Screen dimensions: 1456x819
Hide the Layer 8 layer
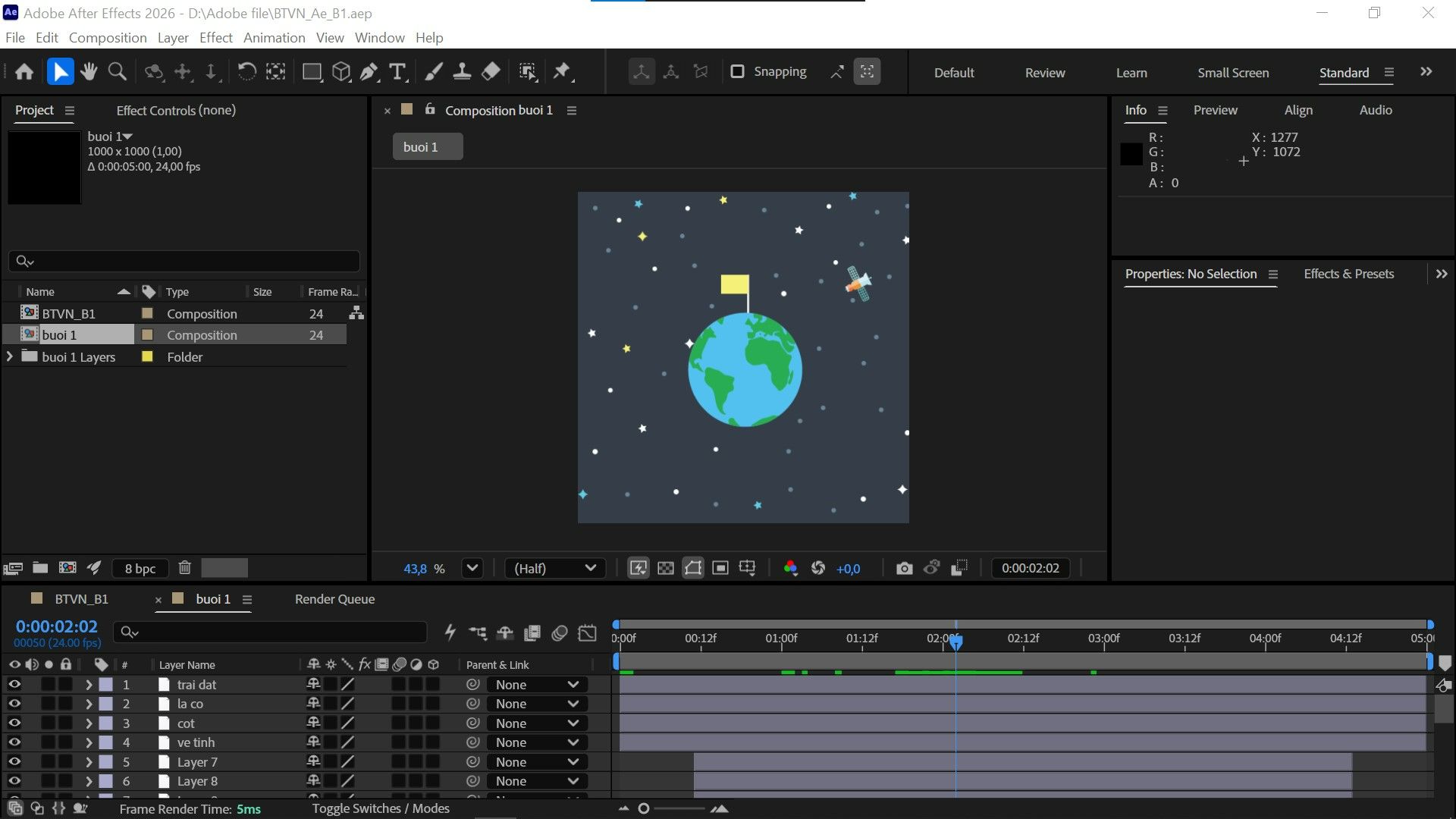pyautogui.click(x=14, y=781)
